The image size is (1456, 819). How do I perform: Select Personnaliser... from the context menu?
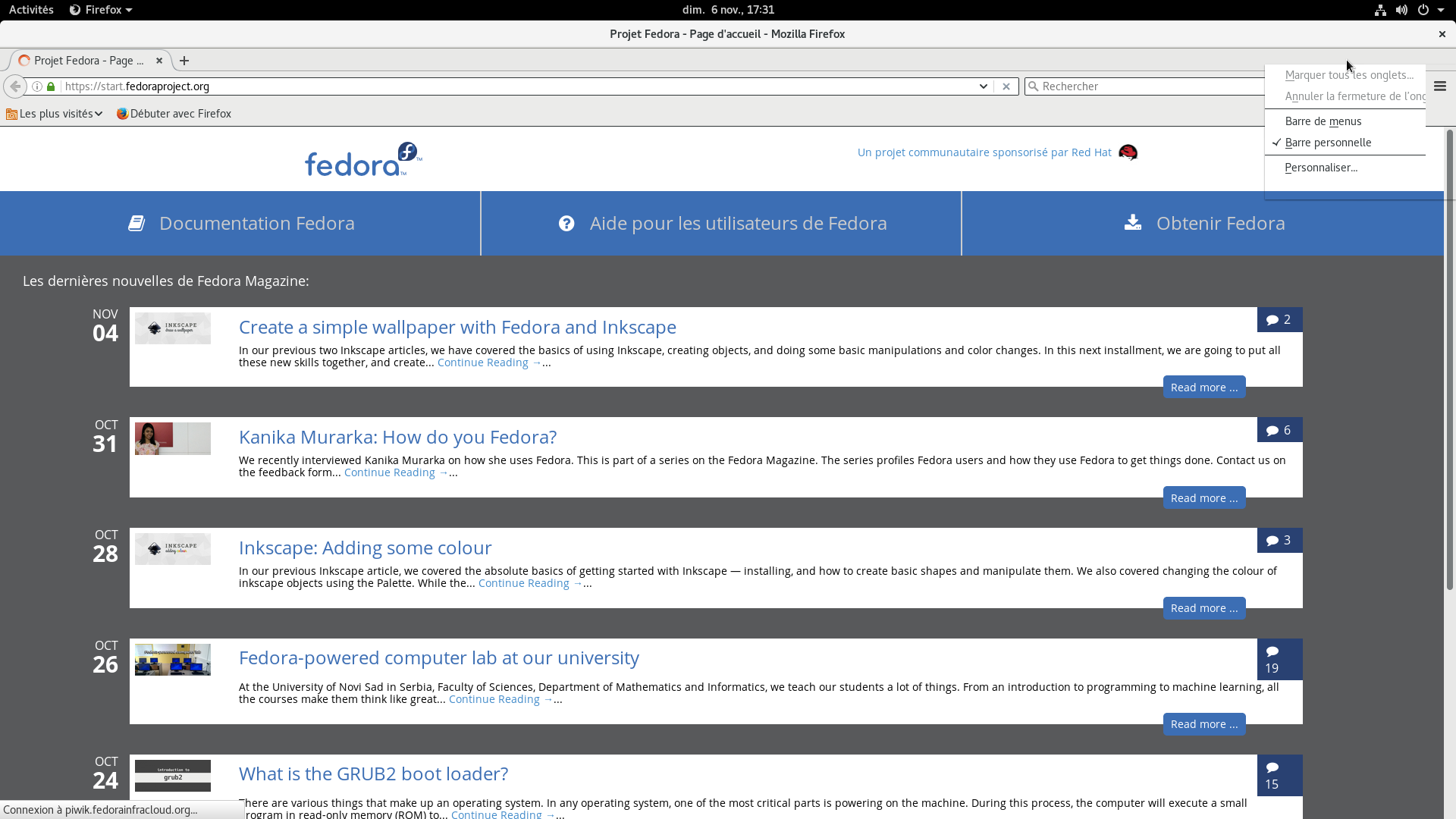pyautogui.click(x=1320, y=168)
